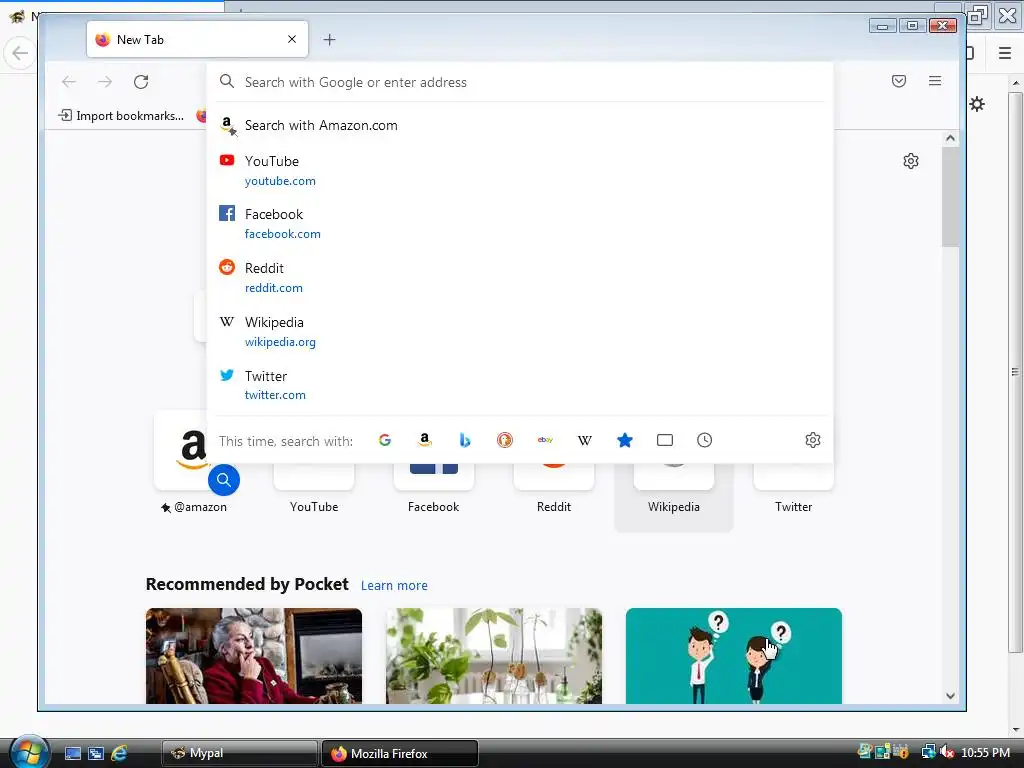
Task: Choose DuckDuckGo one-off search icon
Action: coord(505,440)
